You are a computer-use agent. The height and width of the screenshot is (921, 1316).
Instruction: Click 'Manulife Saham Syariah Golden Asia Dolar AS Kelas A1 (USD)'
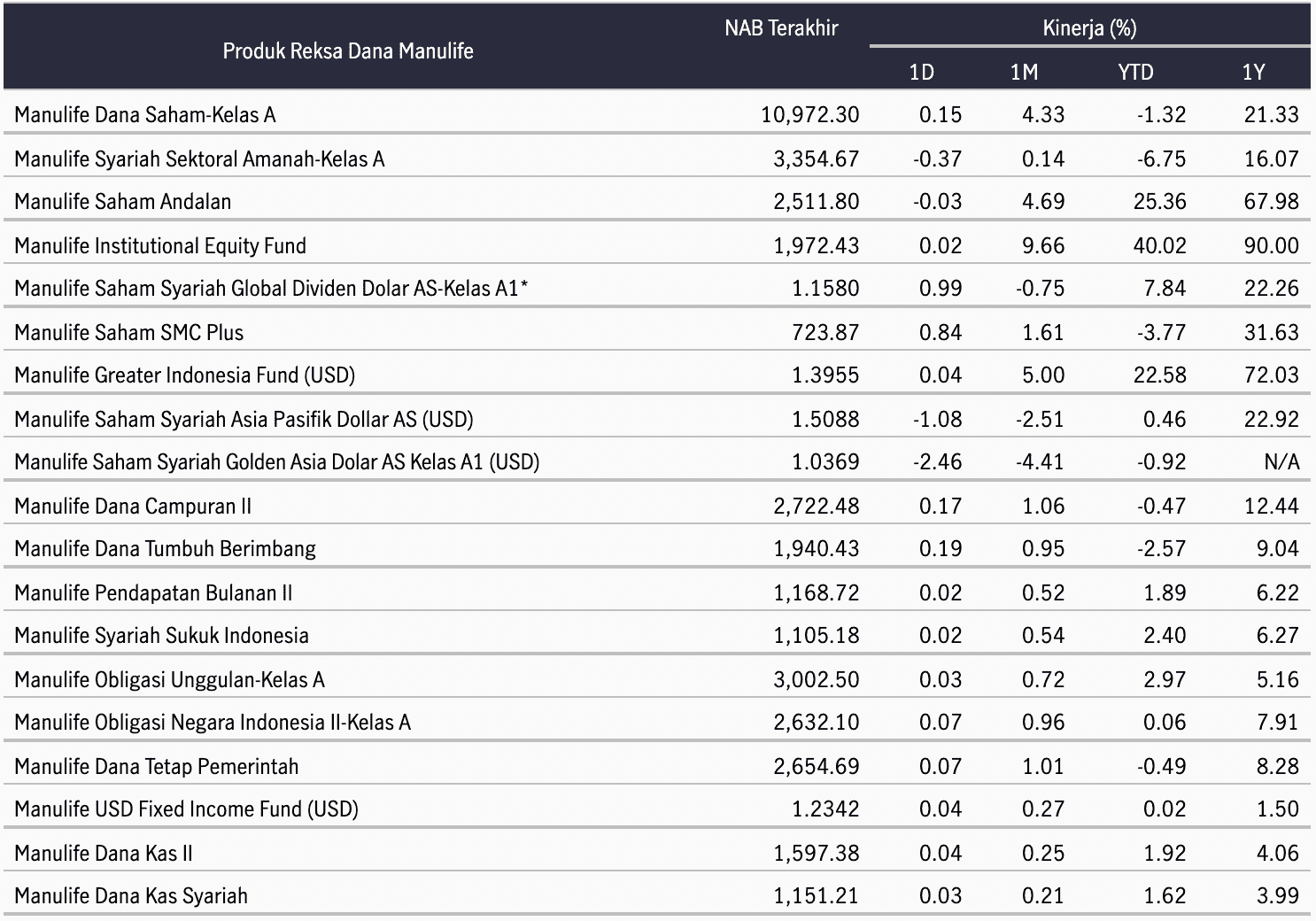click(x=277, y=461)
